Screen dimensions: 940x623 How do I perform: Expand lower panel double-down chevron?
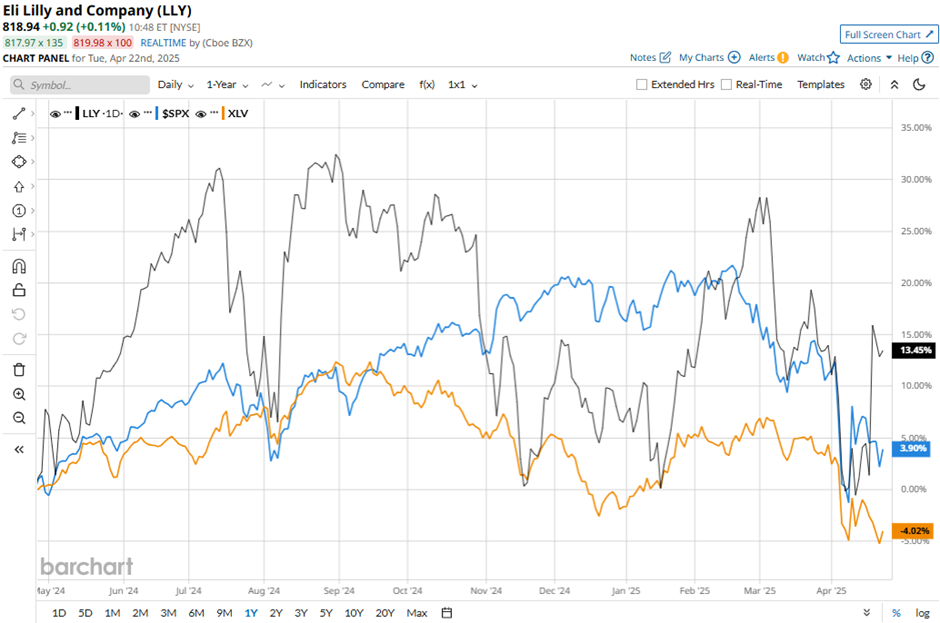[x=867, y=613]
